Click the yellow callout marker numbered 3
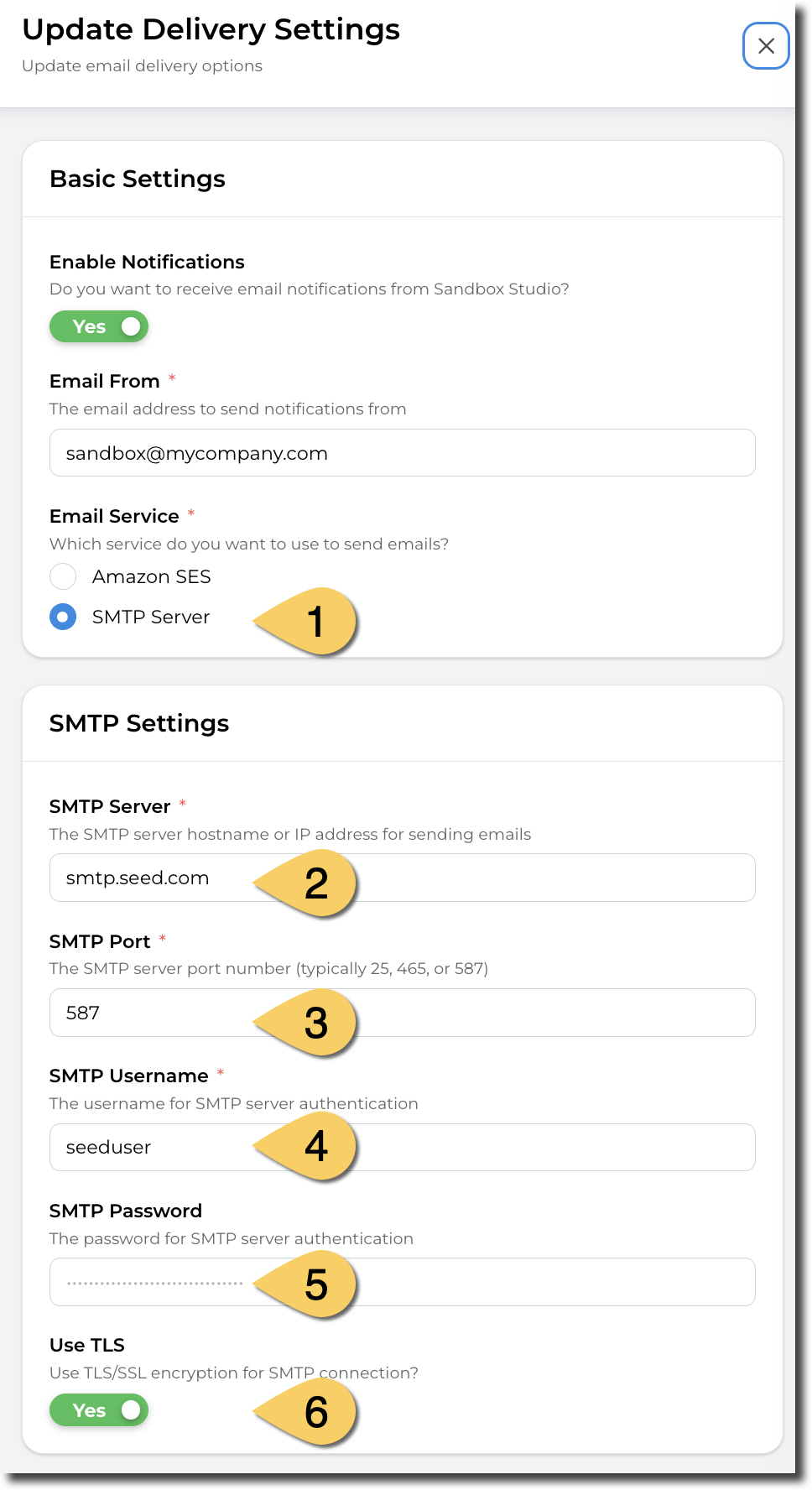The image size is (812, 1490). (306, 1023)
